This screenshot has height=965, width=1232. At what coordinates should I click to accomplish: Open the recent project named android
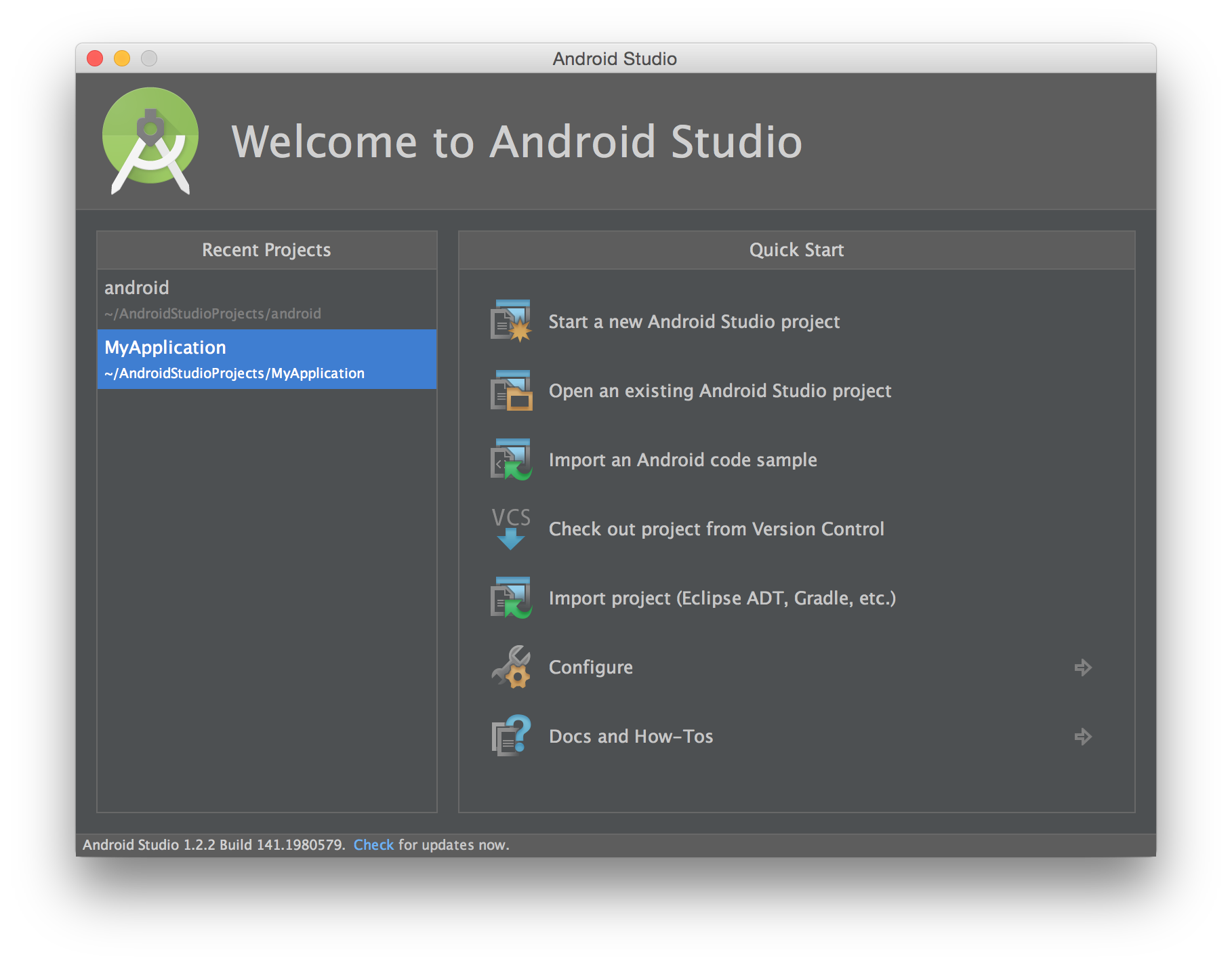point(267,300)
